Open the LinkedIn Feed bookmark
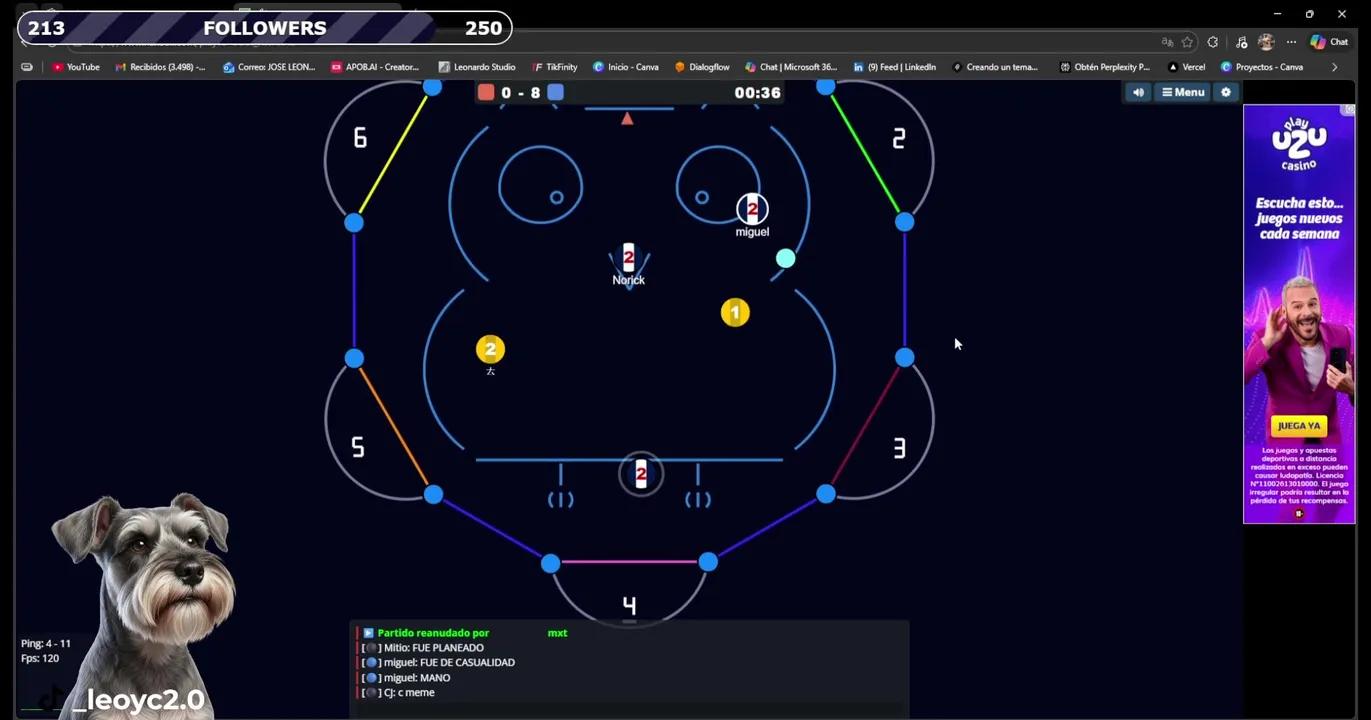This screenshot has width=1371, height=720. (x=894, y=67)
